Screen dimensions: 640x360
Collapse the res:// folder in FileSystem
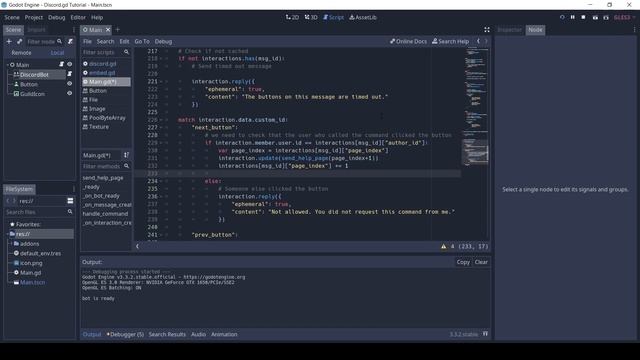point(8,234)
